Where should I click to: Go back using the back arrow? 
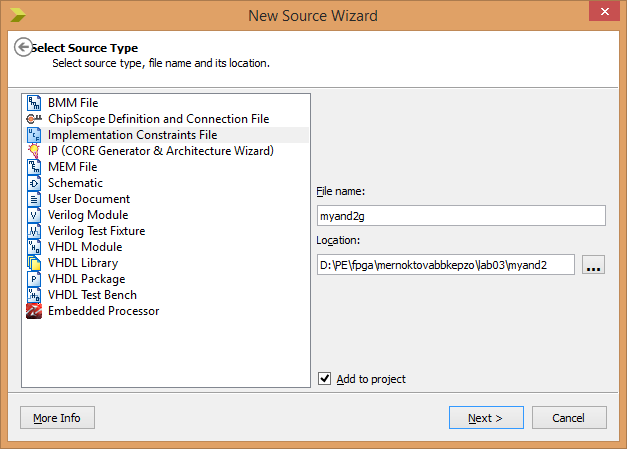[23, 47]
